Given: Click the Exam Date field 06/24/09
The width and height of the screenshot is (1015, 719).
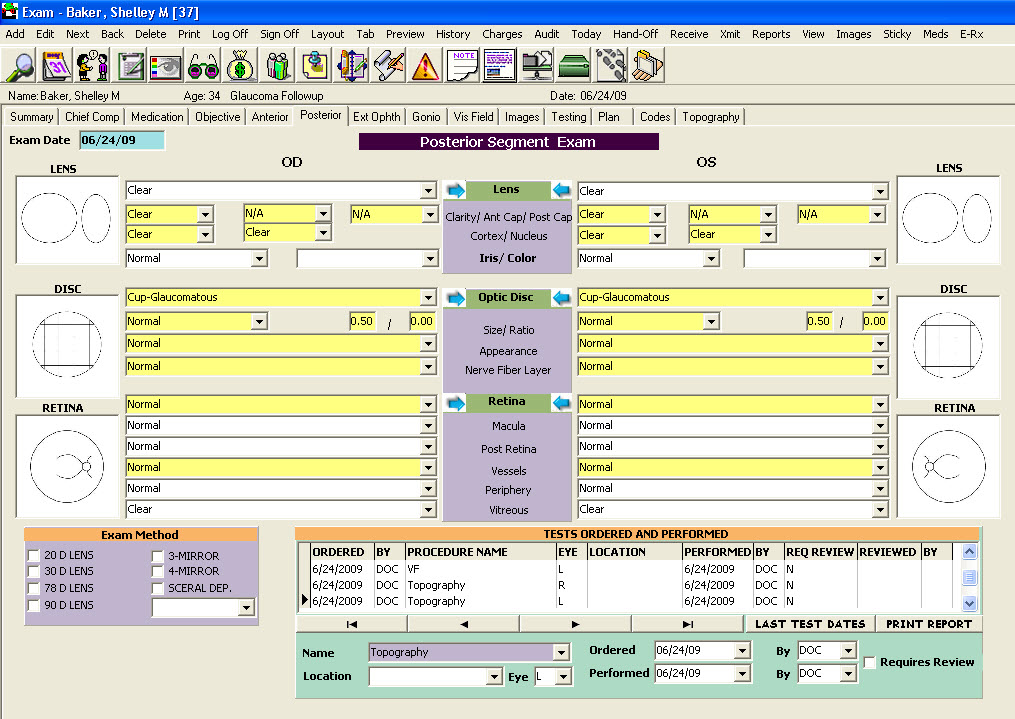Looking at the screenshot, I should point(122,140).
